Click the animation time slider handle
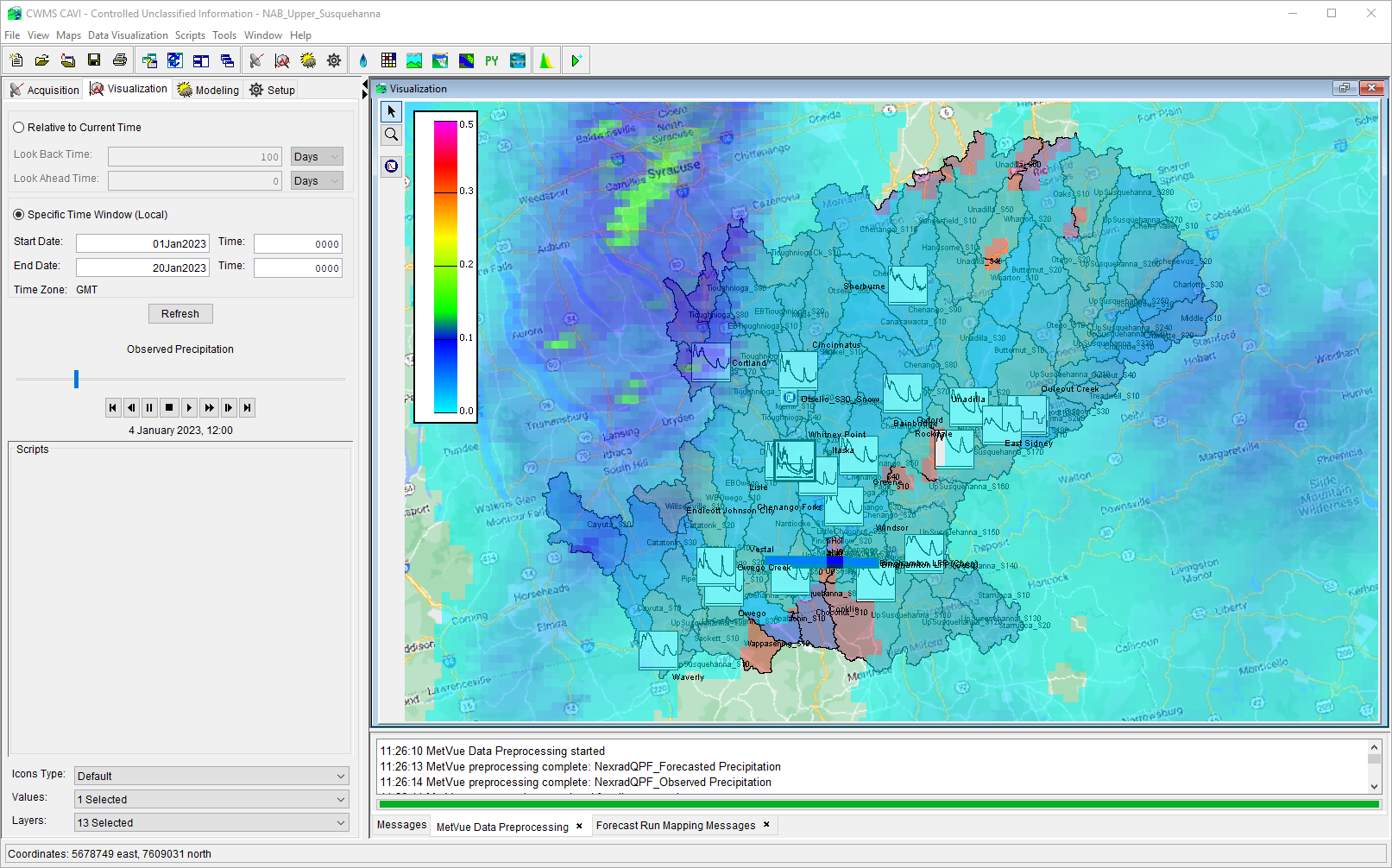This screenshot has height=868, width=1392. pos(76,379)
